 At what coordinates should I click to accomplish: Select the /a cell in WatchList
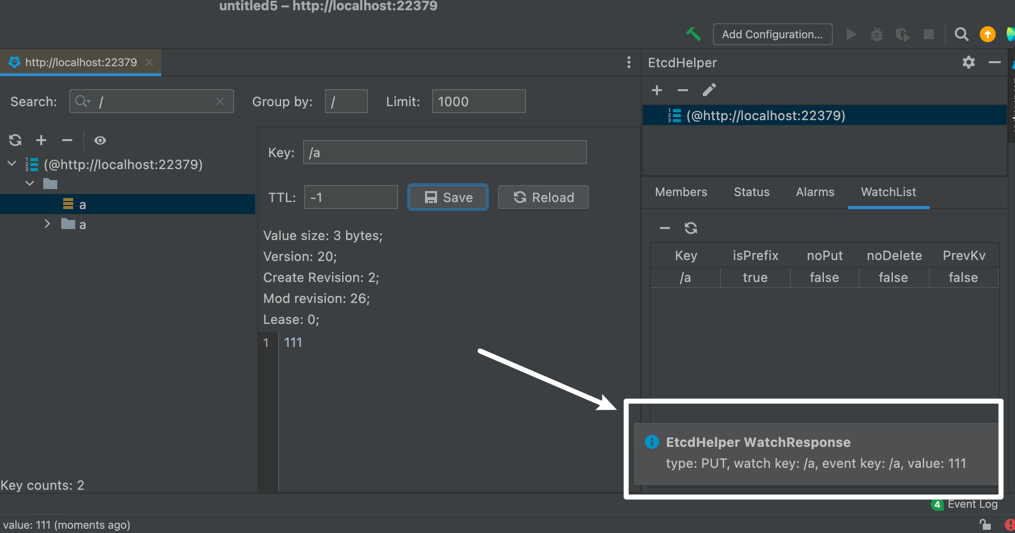point(686,277)
